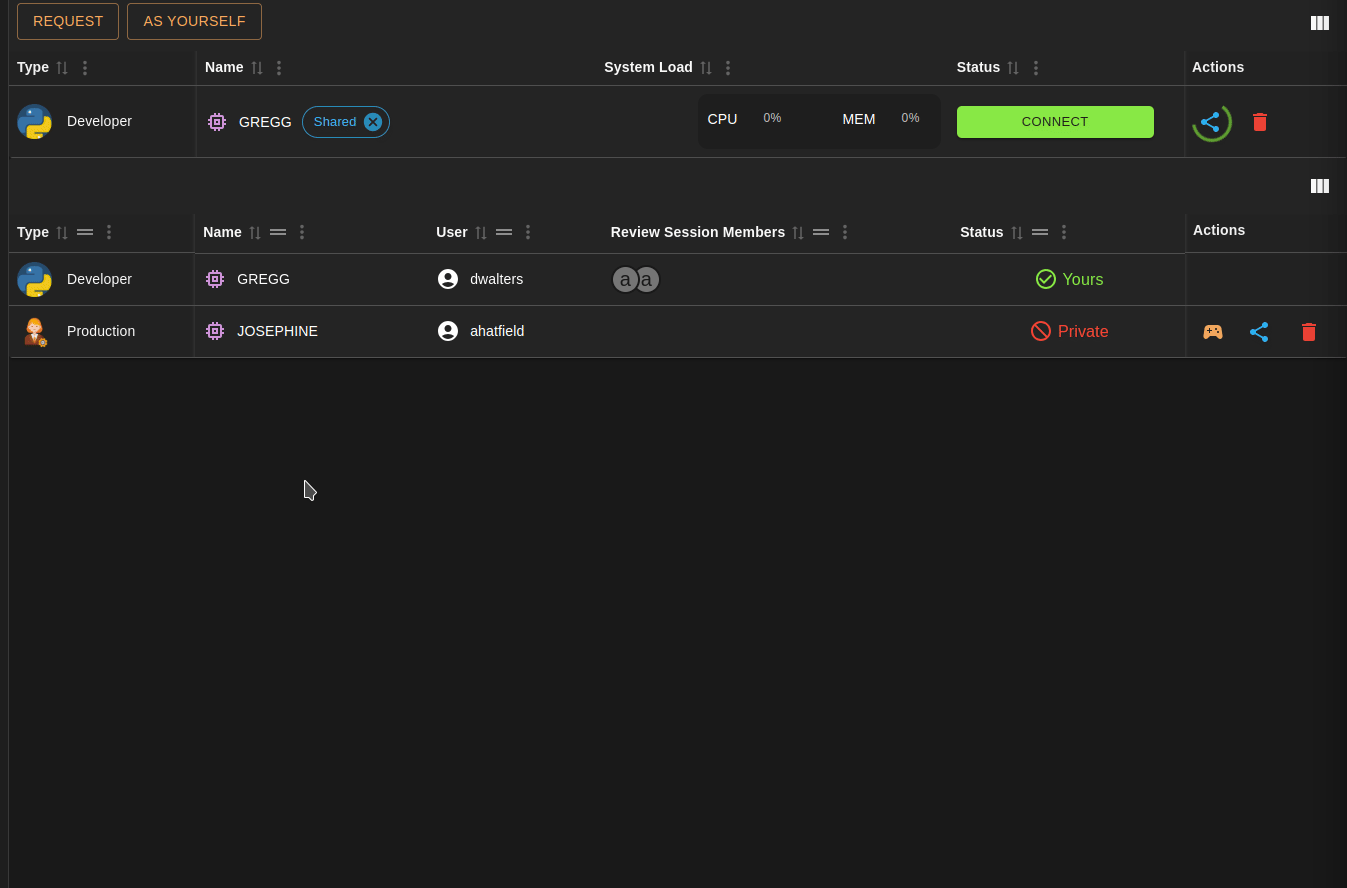
Task: Click the Yours status checkmark icon
Action: pyautogui.click(x=1046, y=279)
